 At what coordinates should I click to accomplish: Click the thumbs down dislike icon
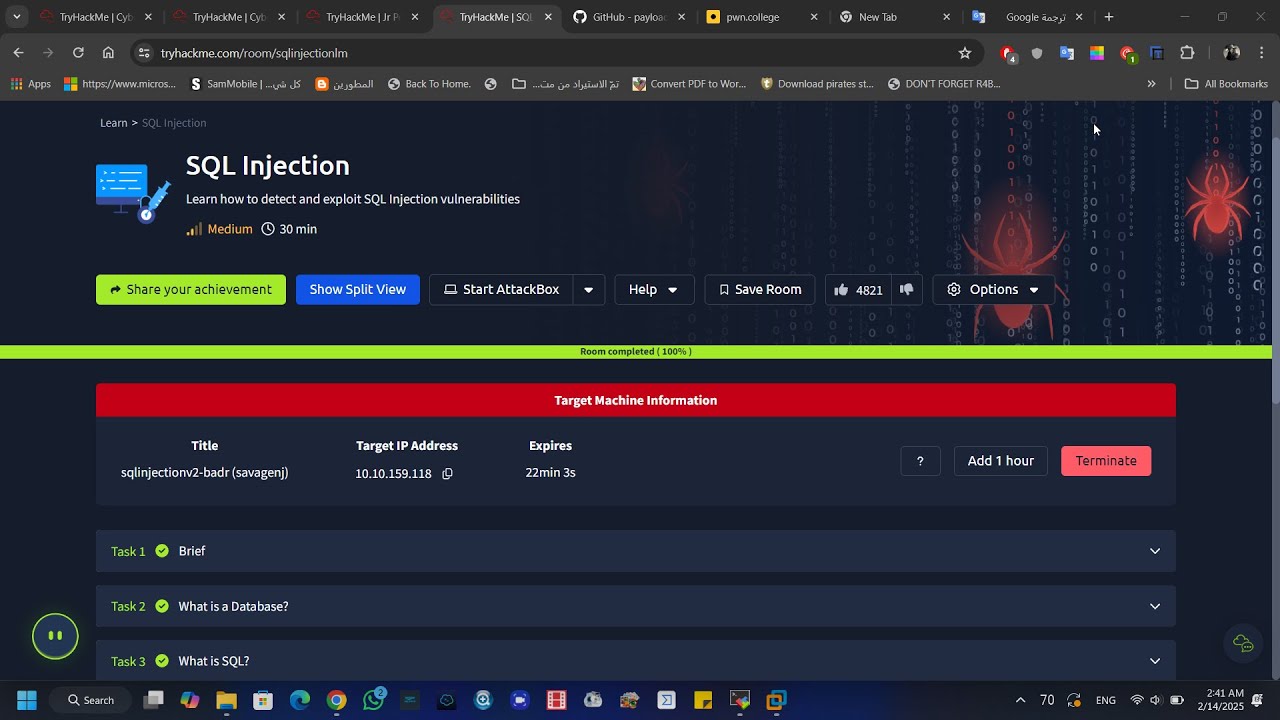coord(906,290)
